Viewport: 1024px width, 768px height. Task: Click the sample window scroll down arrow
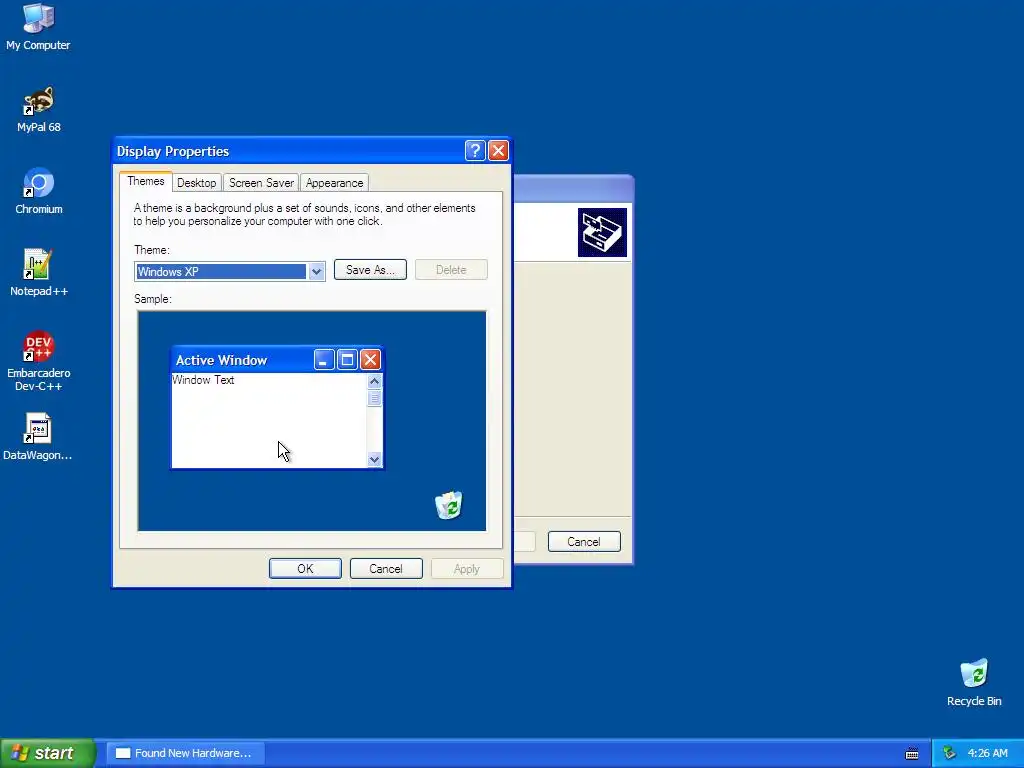click(x=374, y=459)
